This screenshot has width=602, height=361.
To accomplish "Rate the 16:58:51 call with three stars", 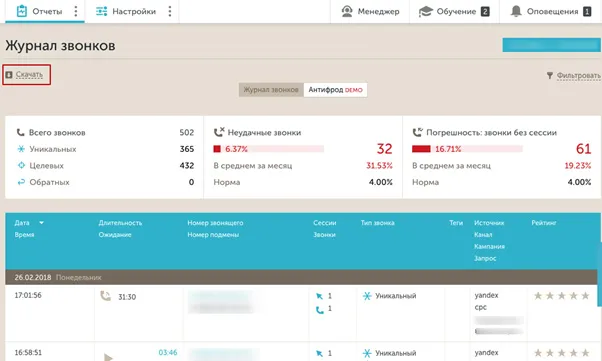I will (x=561, y=353).
